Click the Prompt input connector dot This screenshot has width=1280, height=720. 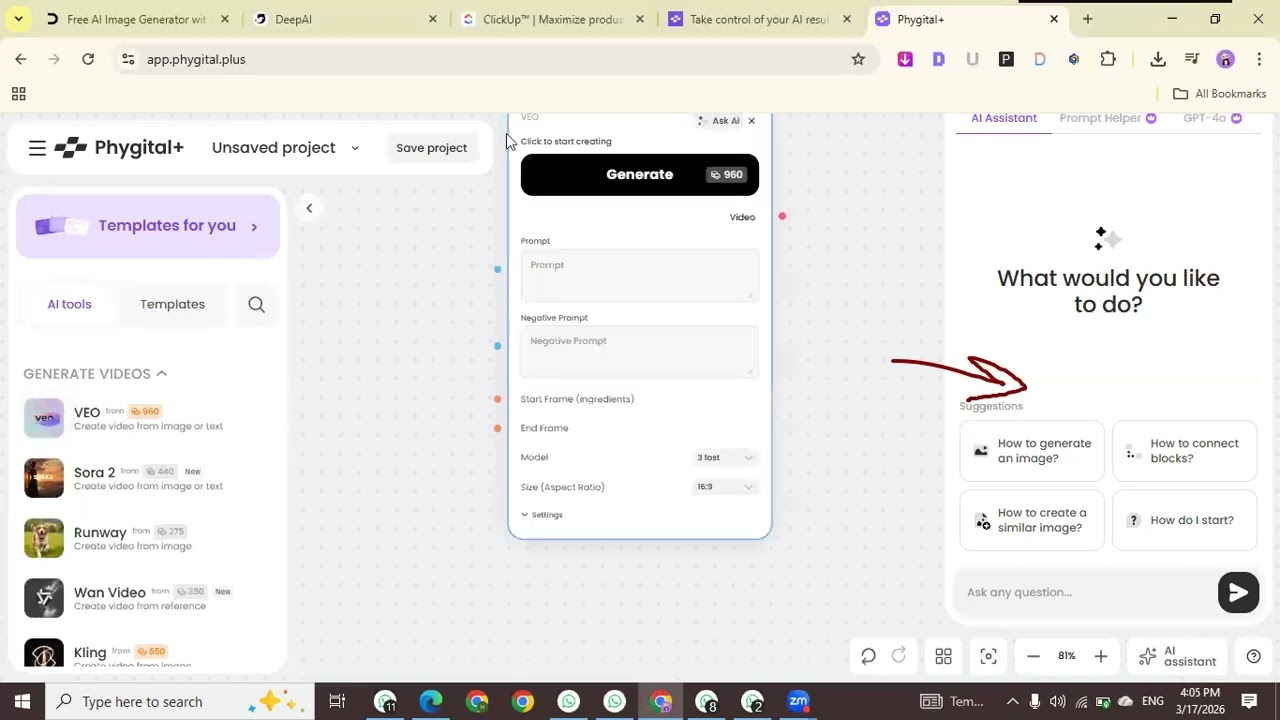click(x=498, y=269)
